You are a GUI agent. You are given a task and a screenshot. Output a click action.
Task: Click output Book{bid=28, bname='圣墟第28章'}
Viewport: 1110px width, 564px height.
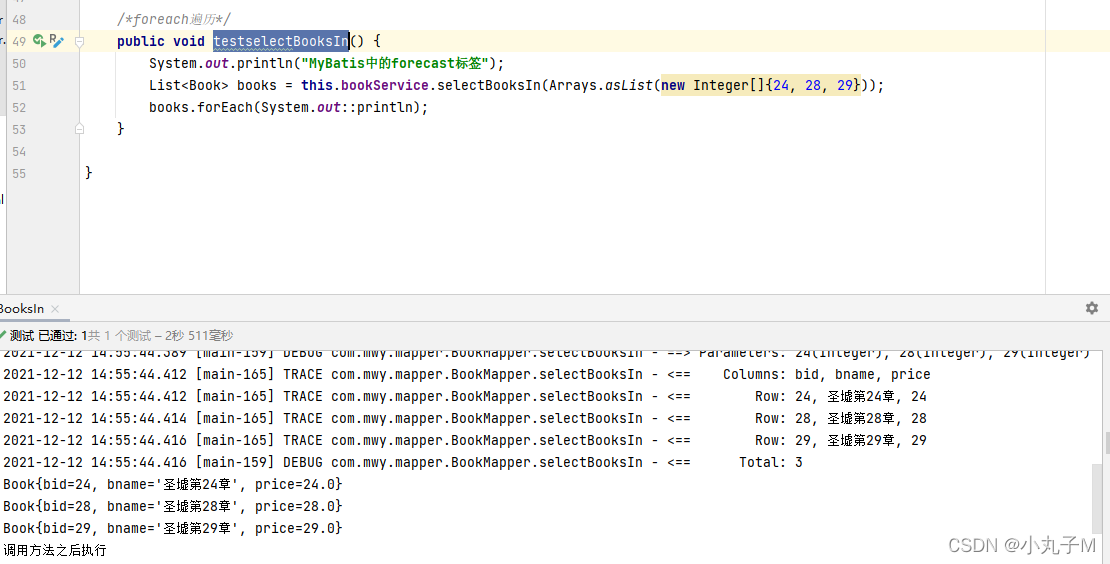pyautogui.click(x=173, y=506)
